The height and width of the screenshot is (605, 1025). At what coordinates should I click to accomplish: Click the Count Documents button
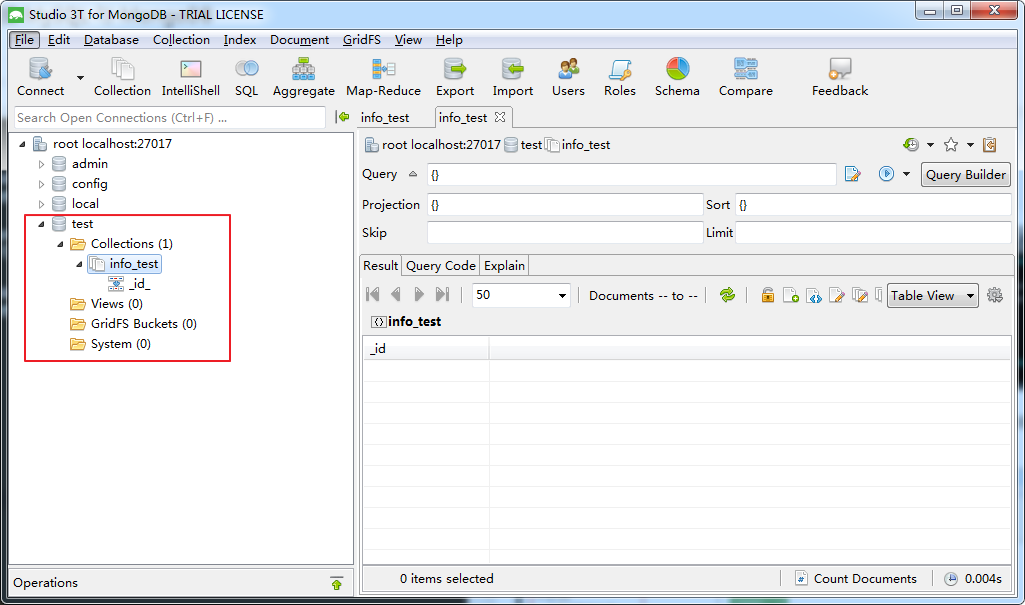[x=856, y=578]
